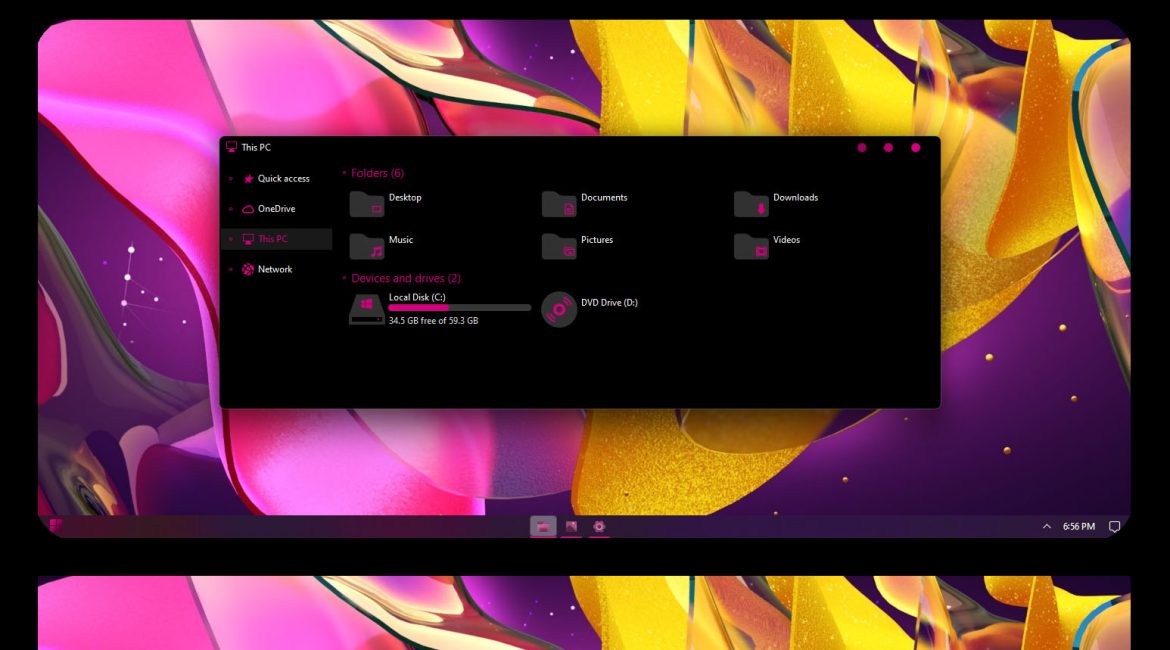1170x650 pixels.
Task: Click the Desktop folder label
Action: pos(405,198)
